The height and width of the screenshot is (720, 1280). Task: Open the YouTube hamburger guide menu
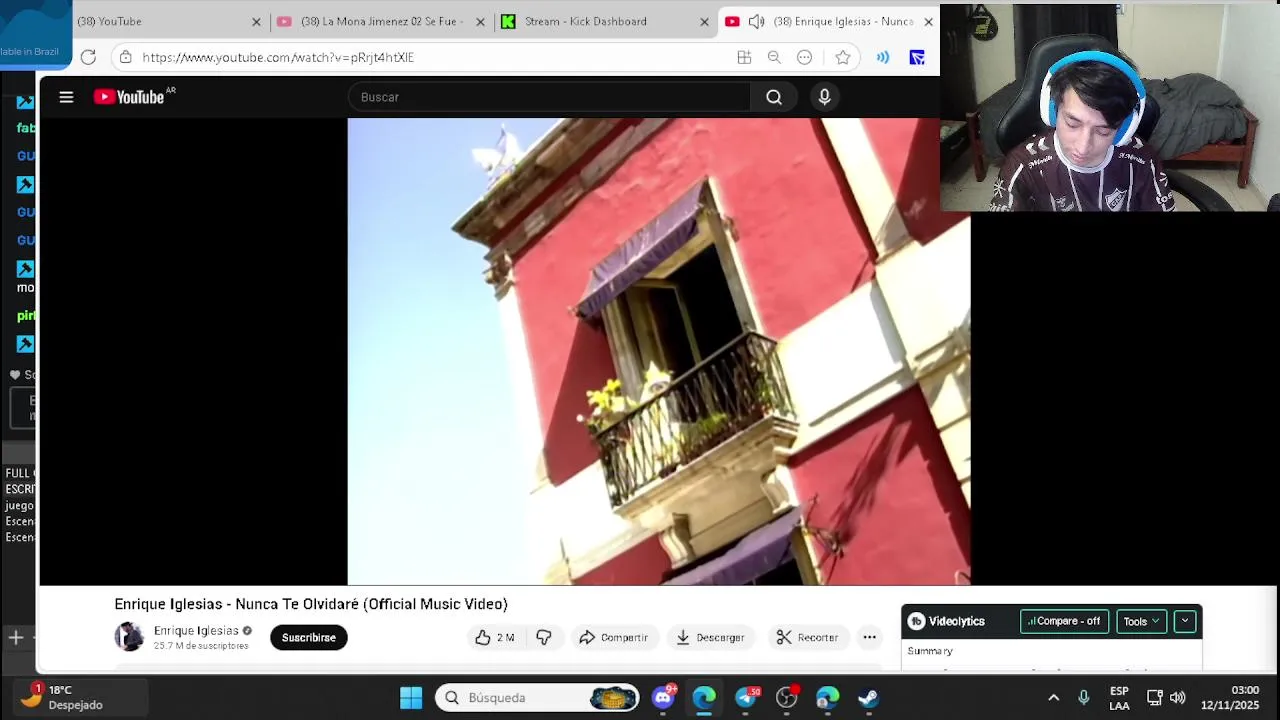click(66, 97)
